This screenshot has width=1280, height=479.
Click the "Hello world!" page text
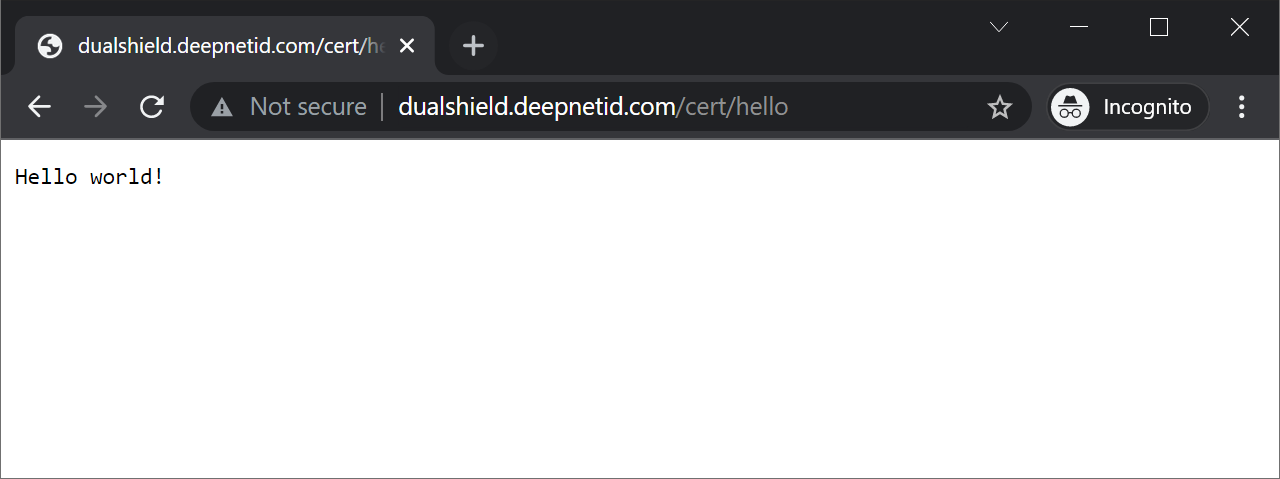coord(89,178)
